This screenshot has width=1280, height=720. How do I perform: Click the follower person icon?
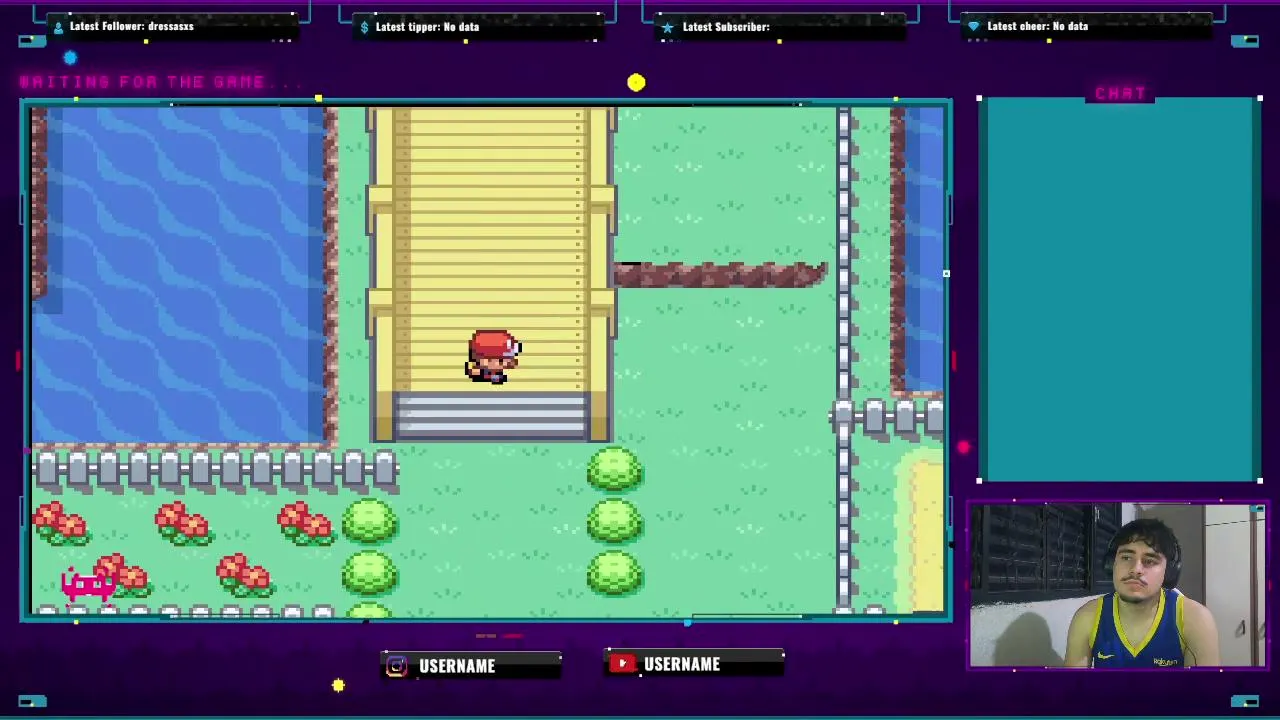click(x=58, y=27)
